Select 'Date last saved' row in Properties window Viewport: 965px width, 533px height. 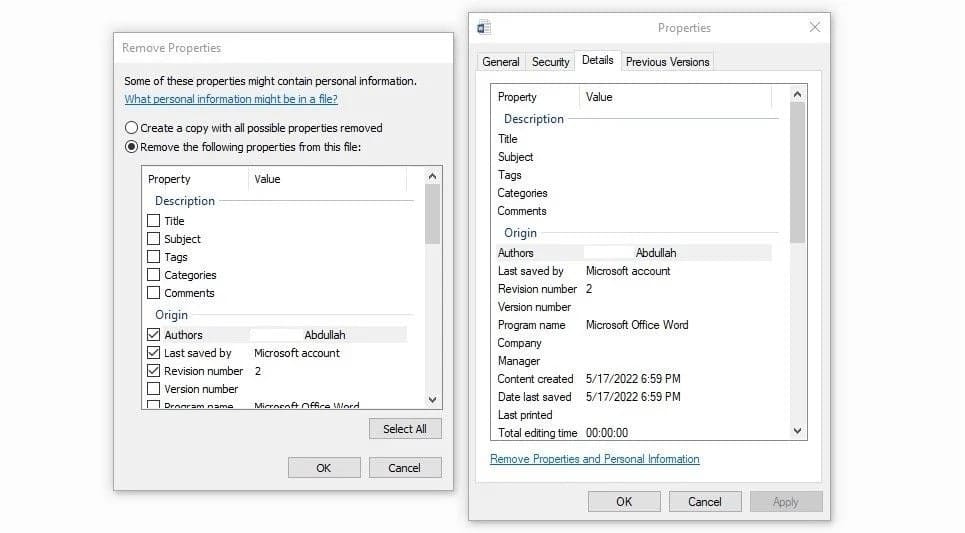(633, 397)
